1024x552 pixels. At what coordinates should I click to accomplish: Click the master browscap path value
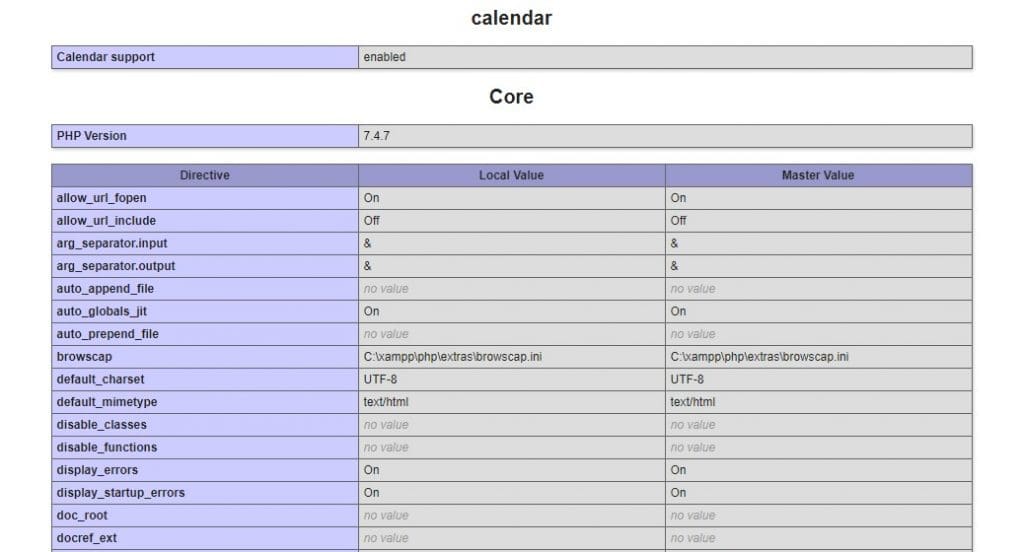click(760, 357)
